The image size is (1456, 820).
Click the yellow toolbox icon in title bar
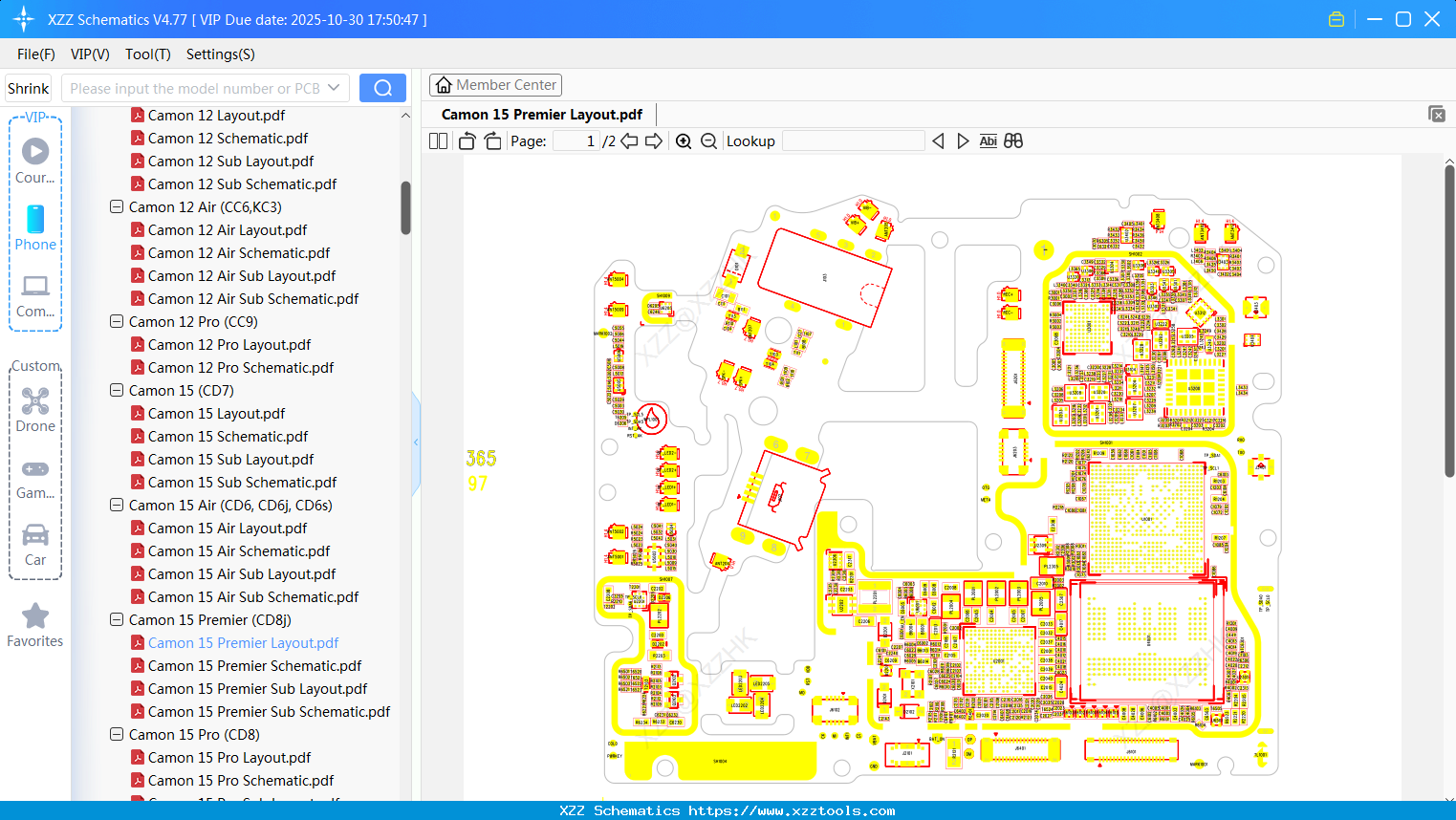click(x=1336, y=19)
